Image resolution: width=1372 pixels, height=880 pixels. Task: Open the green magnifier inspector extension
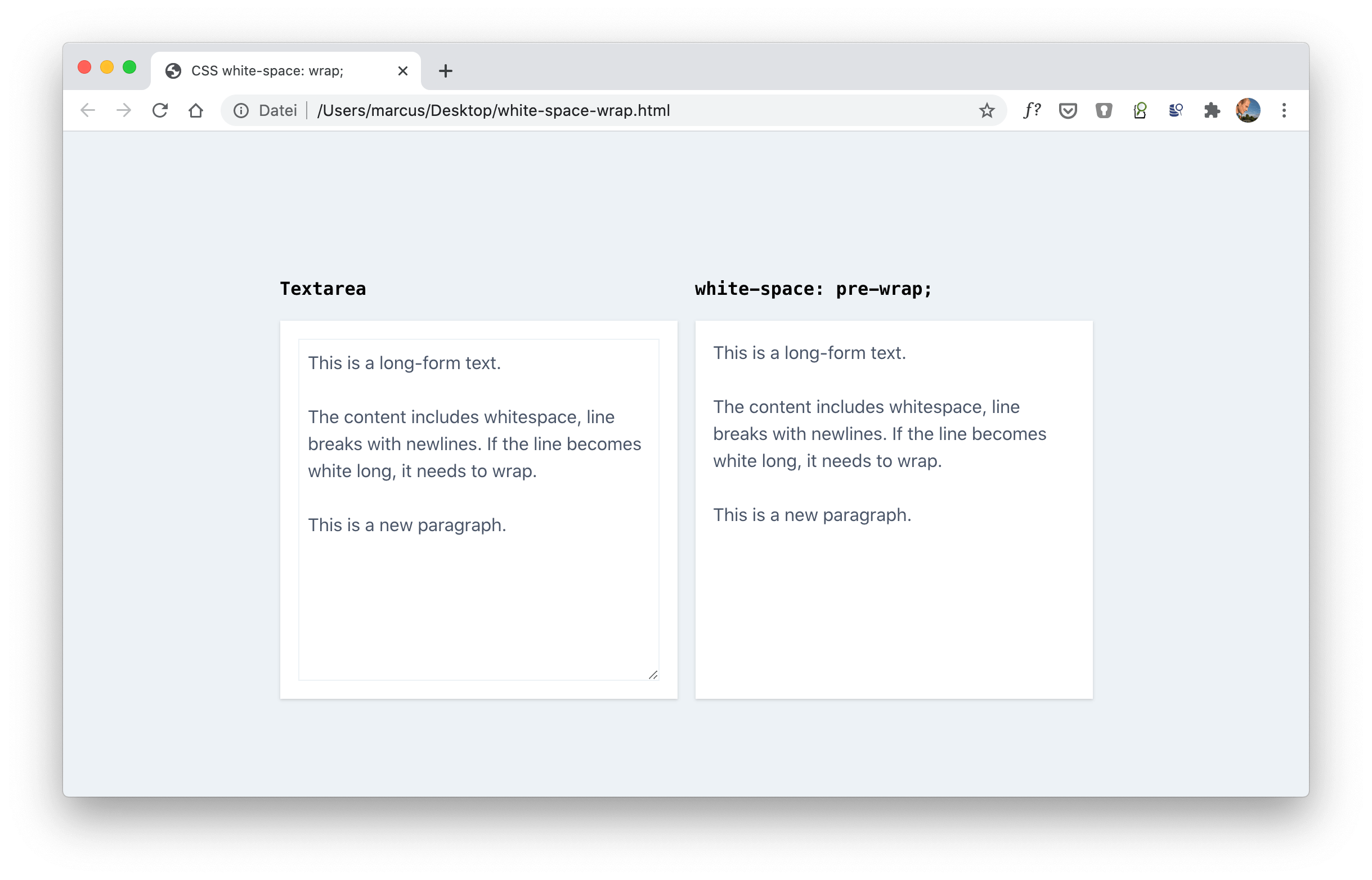click(1140, 110)
